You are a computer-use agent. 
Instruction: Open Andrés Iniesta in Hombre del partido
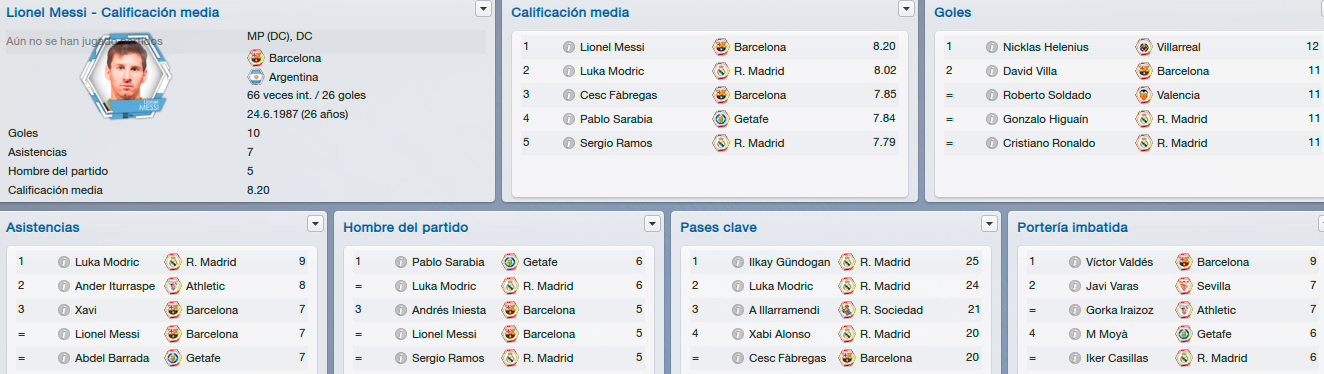[450, 310]
